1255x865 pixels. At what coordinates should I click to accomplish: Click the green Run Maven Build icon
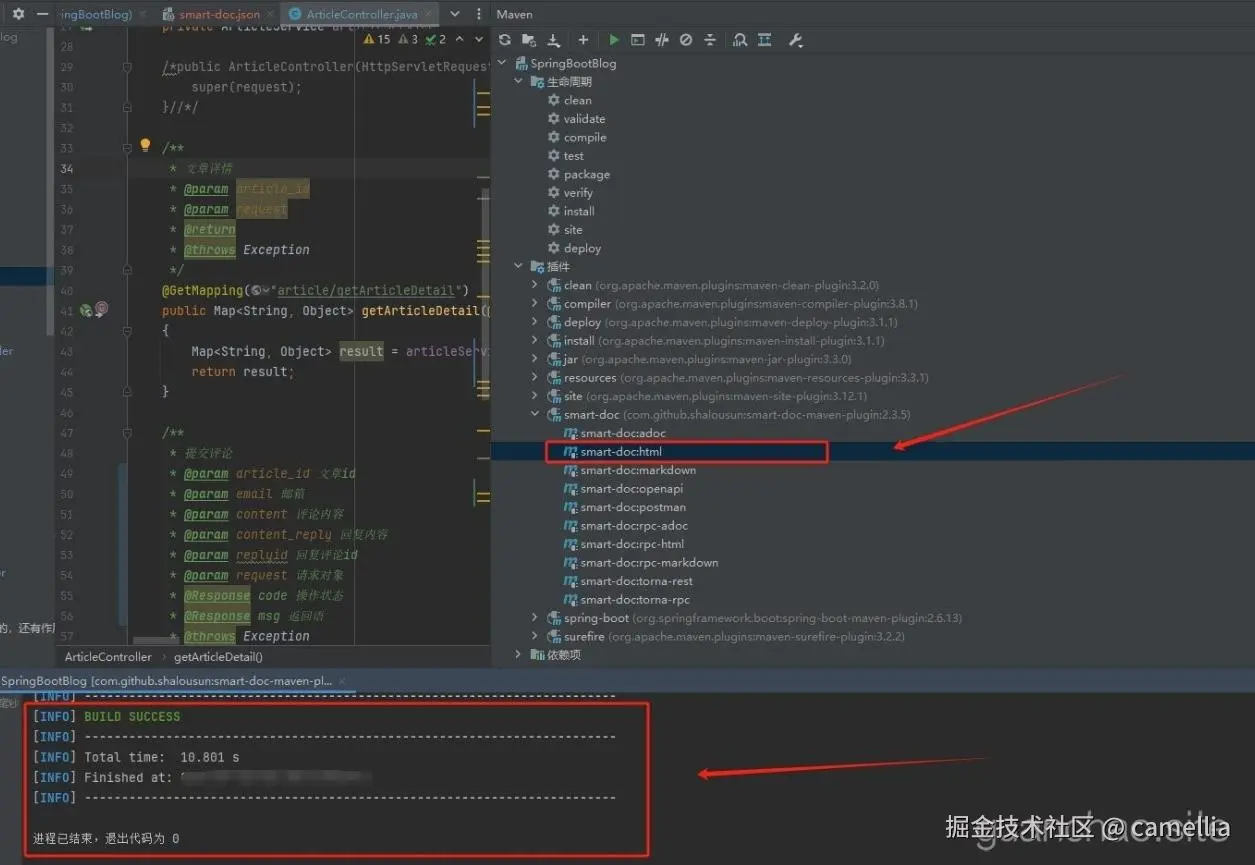point(613,40)
